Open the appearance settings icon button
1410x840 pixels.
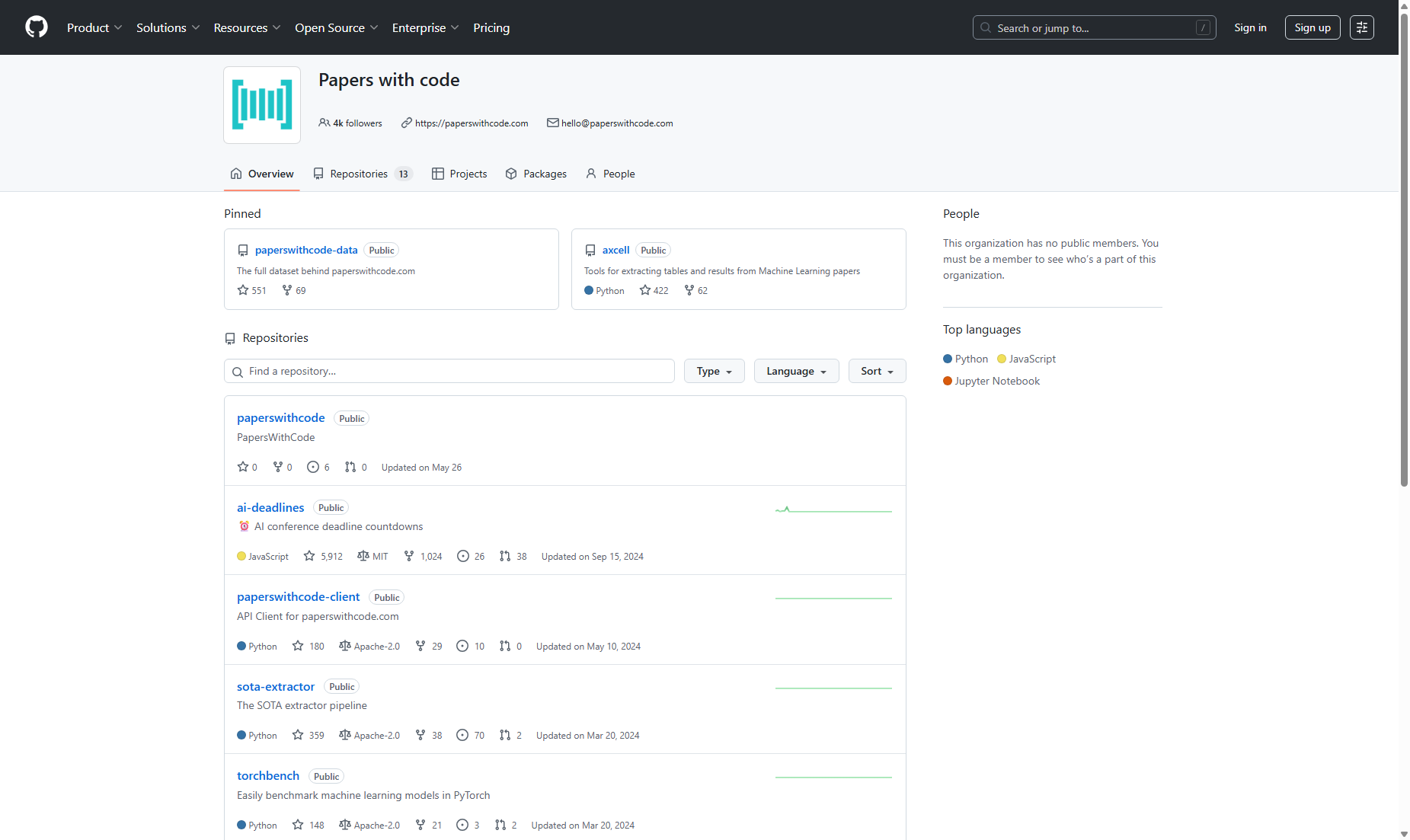tap(1361, 27)
